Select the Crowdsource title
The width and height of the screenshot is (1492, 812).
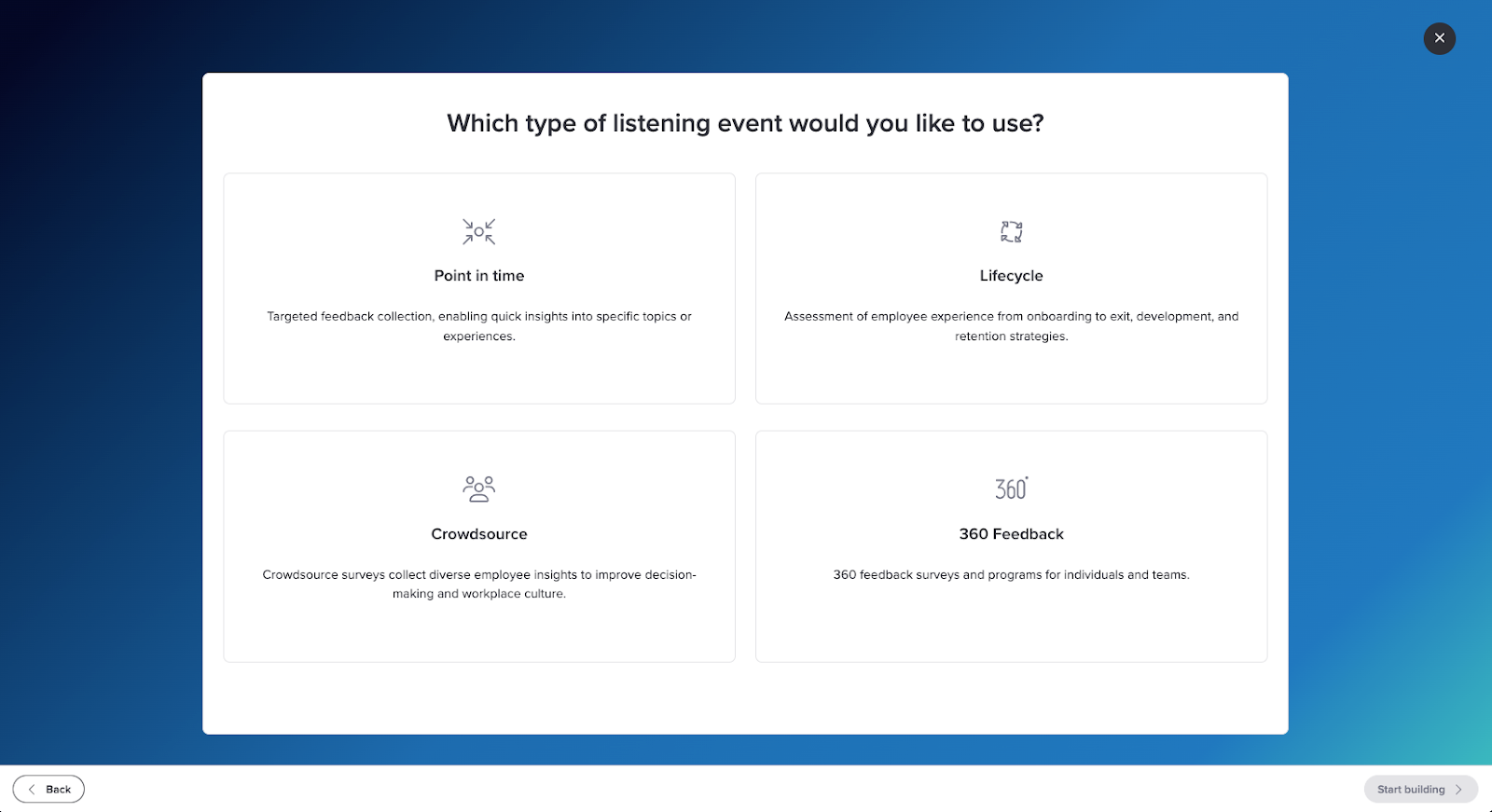(479, 534)
